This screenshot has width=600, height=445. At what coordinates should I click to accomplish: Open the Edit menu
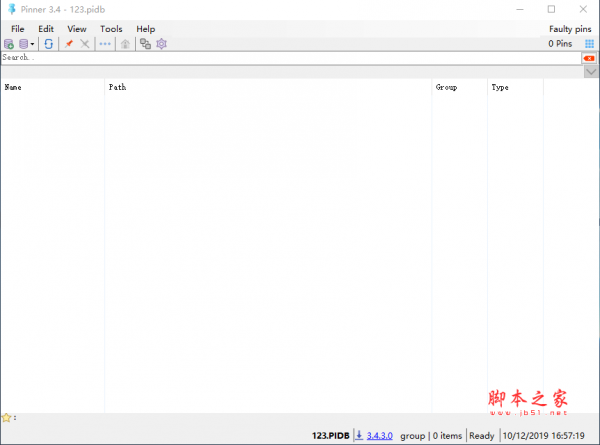pos(46,29)
